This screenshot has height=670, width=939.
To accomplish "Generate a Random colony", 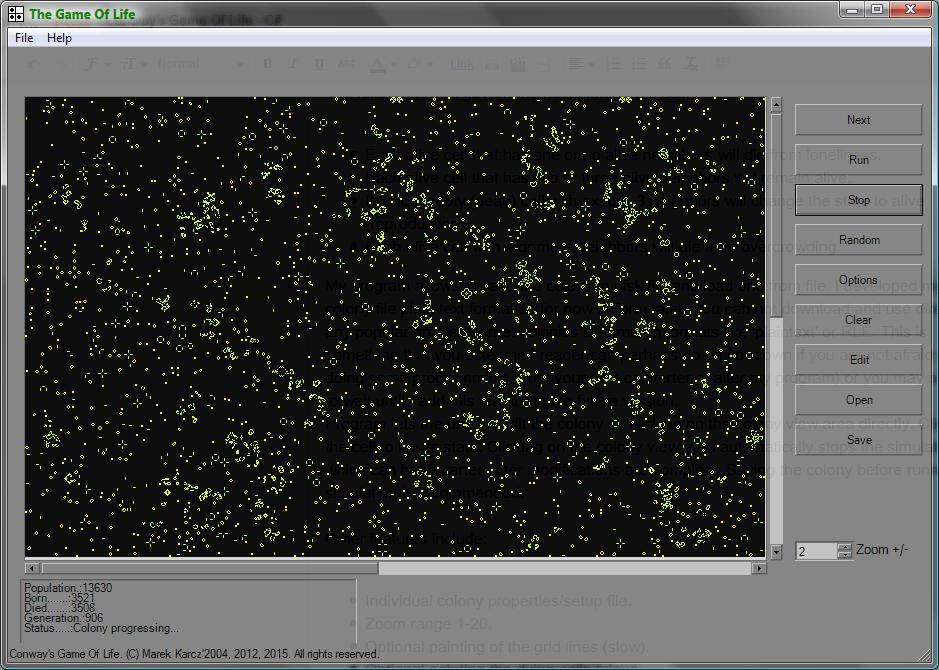I will 858,239.
